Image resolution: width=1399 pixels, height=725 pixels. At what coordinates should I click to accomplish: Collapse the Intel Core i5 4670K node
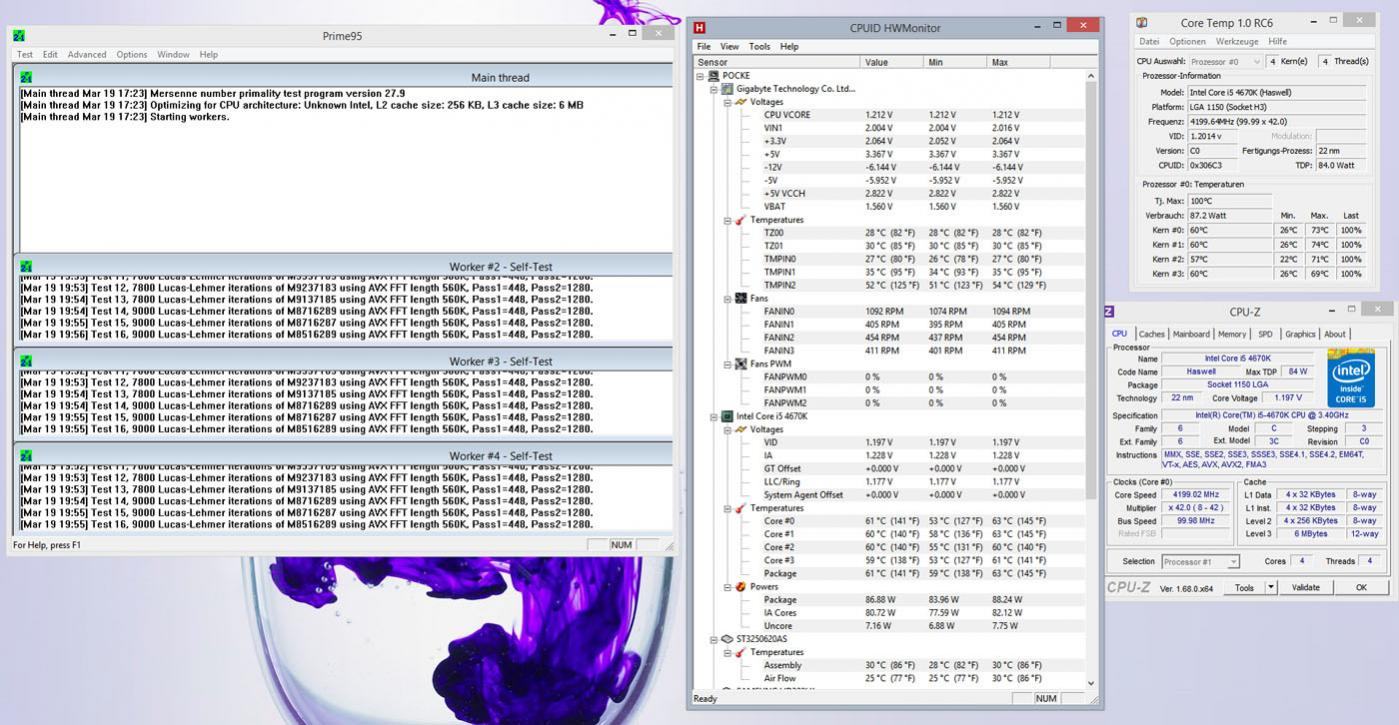714,416
